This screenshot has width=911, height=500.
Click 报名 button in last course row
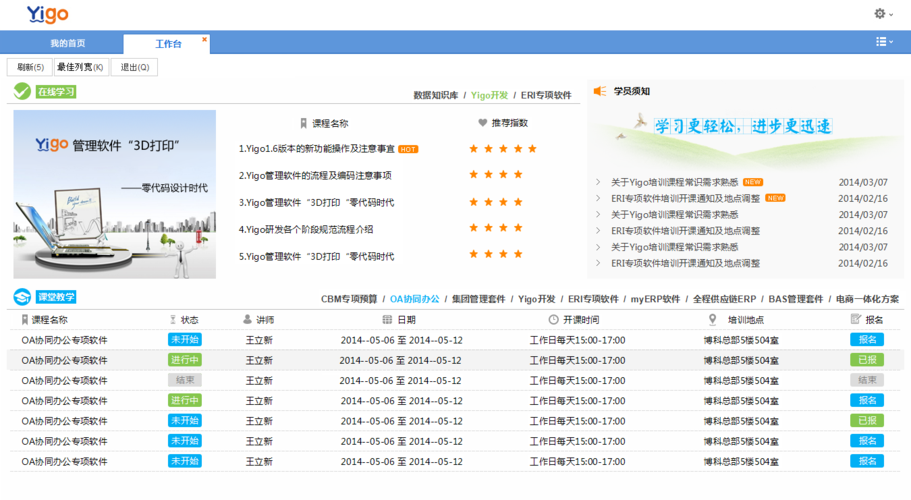[867, 461]
